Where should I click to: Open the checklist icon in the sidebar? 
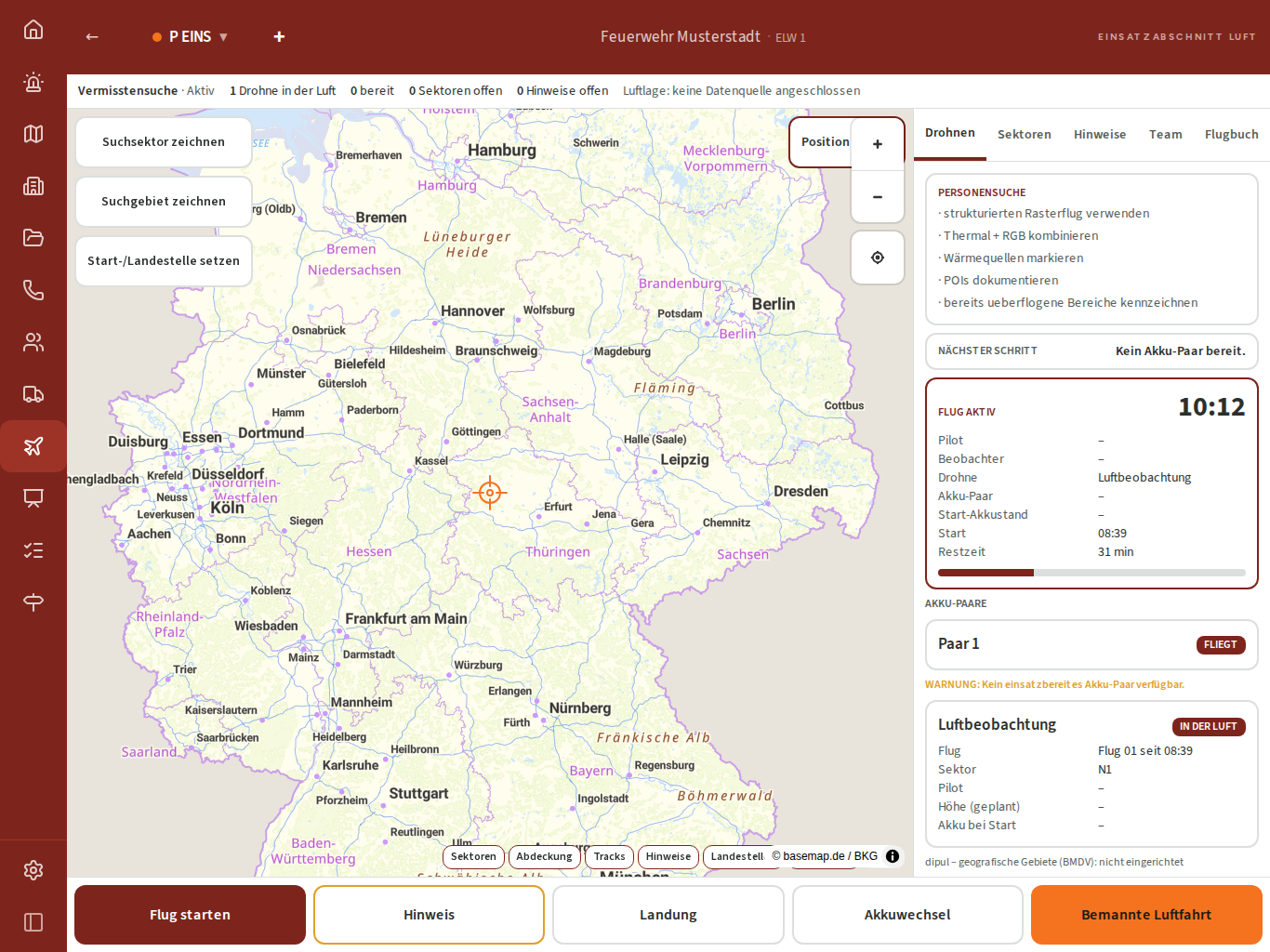[x=33, y=550]
